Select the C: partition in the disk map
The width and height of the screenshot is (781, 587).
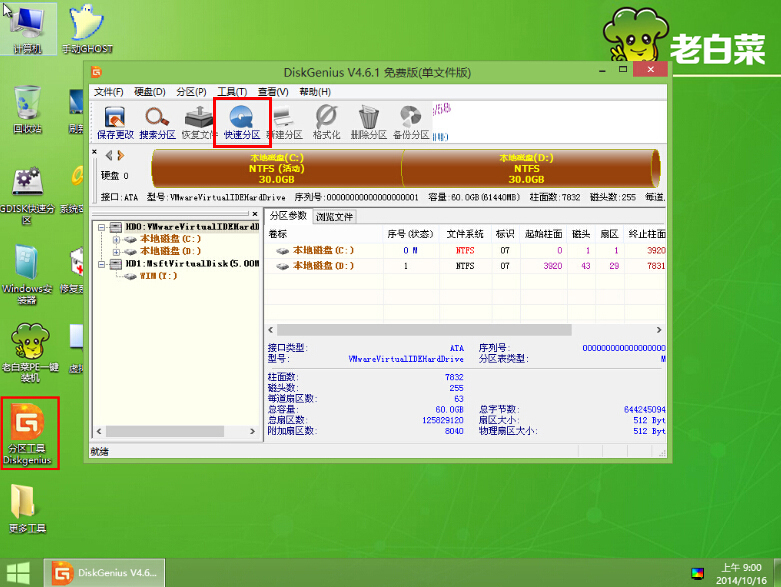point(277,168)
